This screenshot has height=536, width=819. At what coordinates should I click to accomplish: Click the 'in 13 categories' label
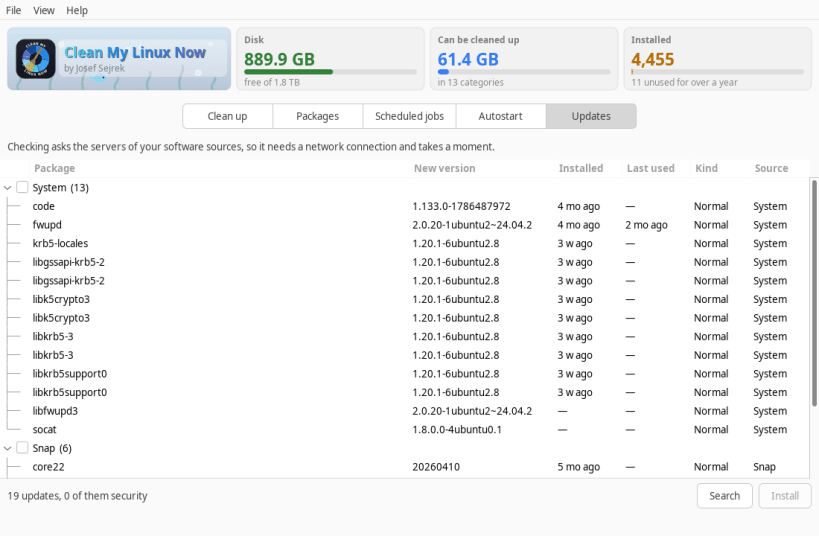[x=471, y=83]
